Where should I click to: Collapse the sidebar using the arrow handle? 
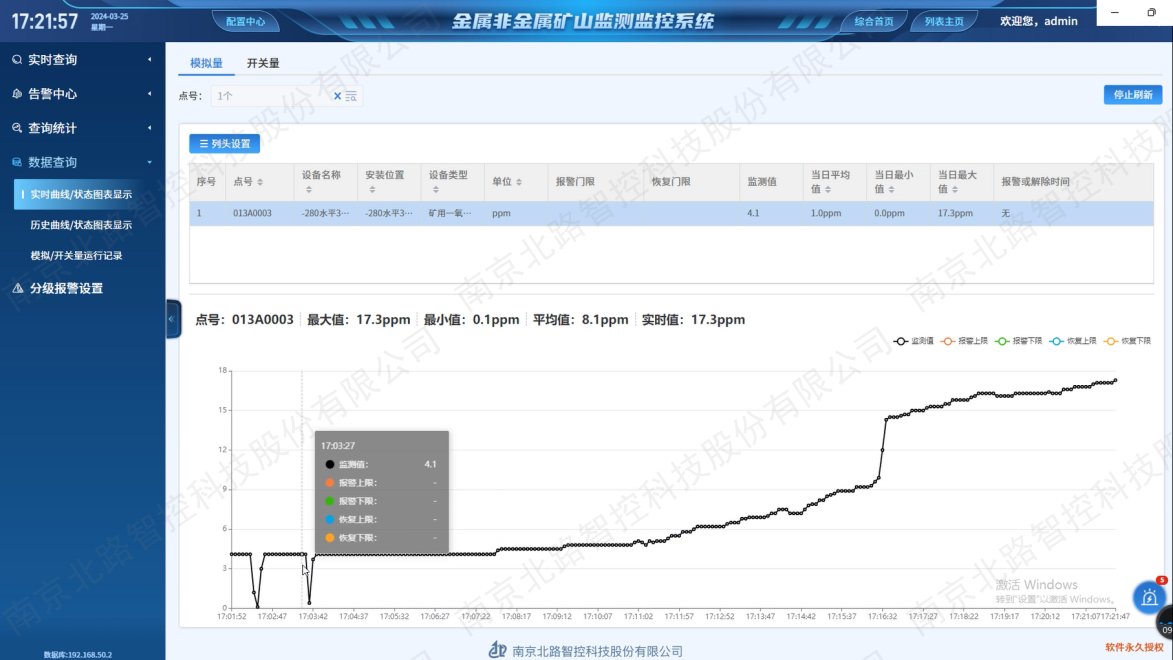tap(171, 319)
